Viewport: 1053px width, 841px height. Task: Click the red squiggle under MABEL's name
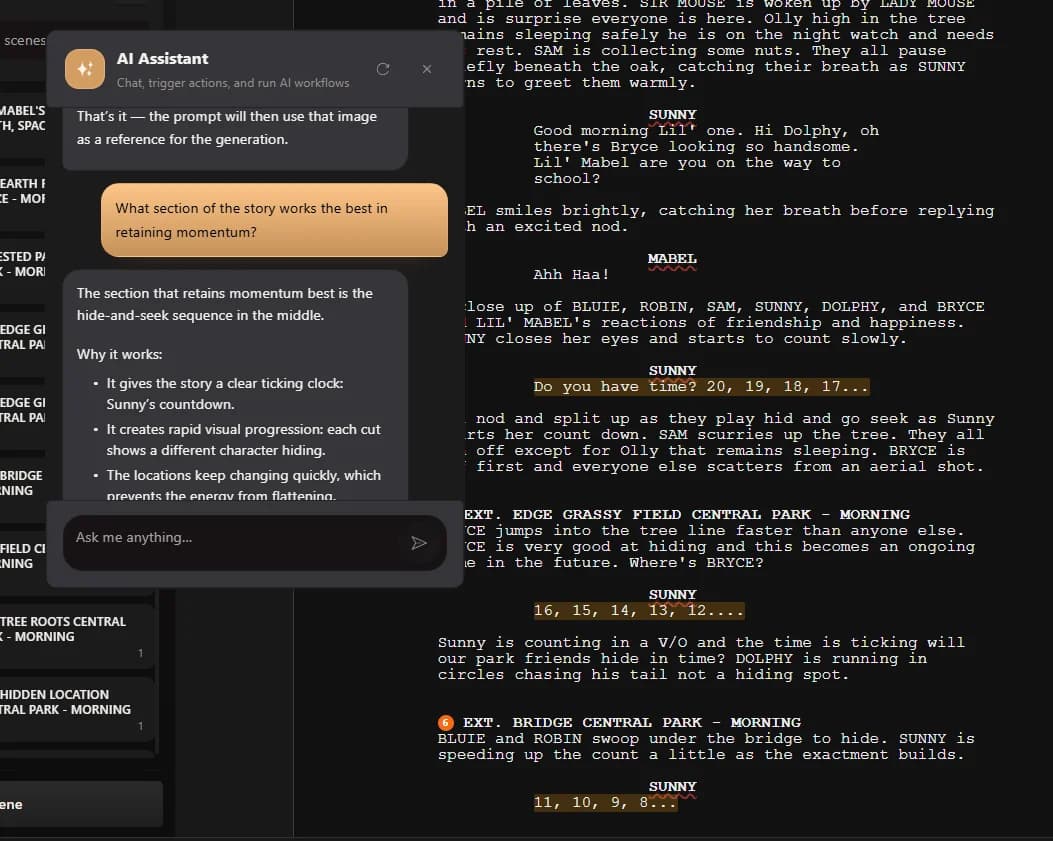coord(670,267)
